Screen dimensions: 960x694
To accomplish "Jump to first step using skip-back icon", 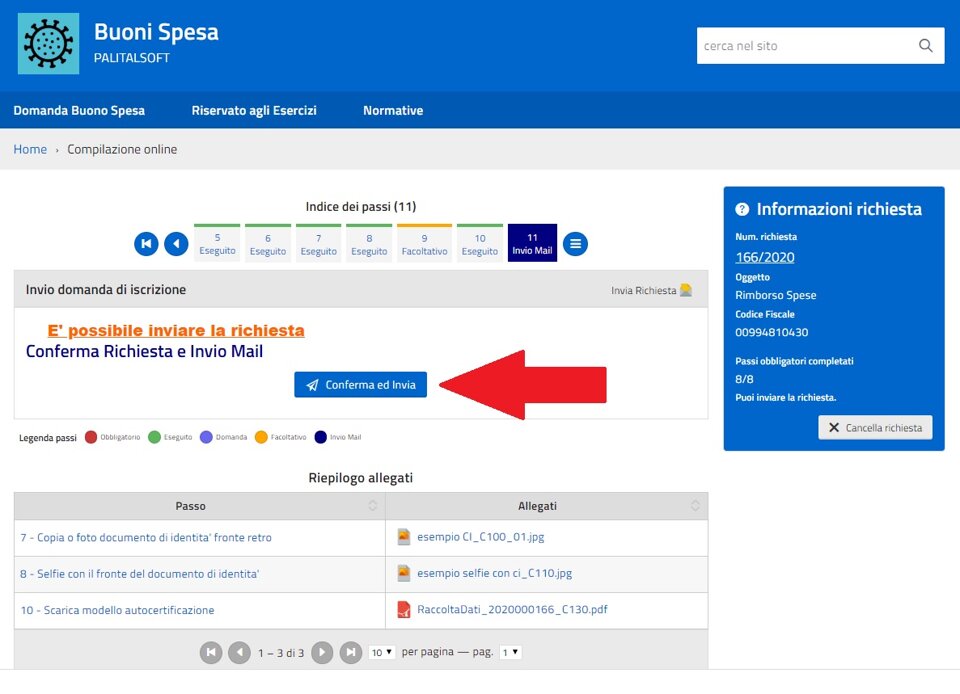I will 147,243.
